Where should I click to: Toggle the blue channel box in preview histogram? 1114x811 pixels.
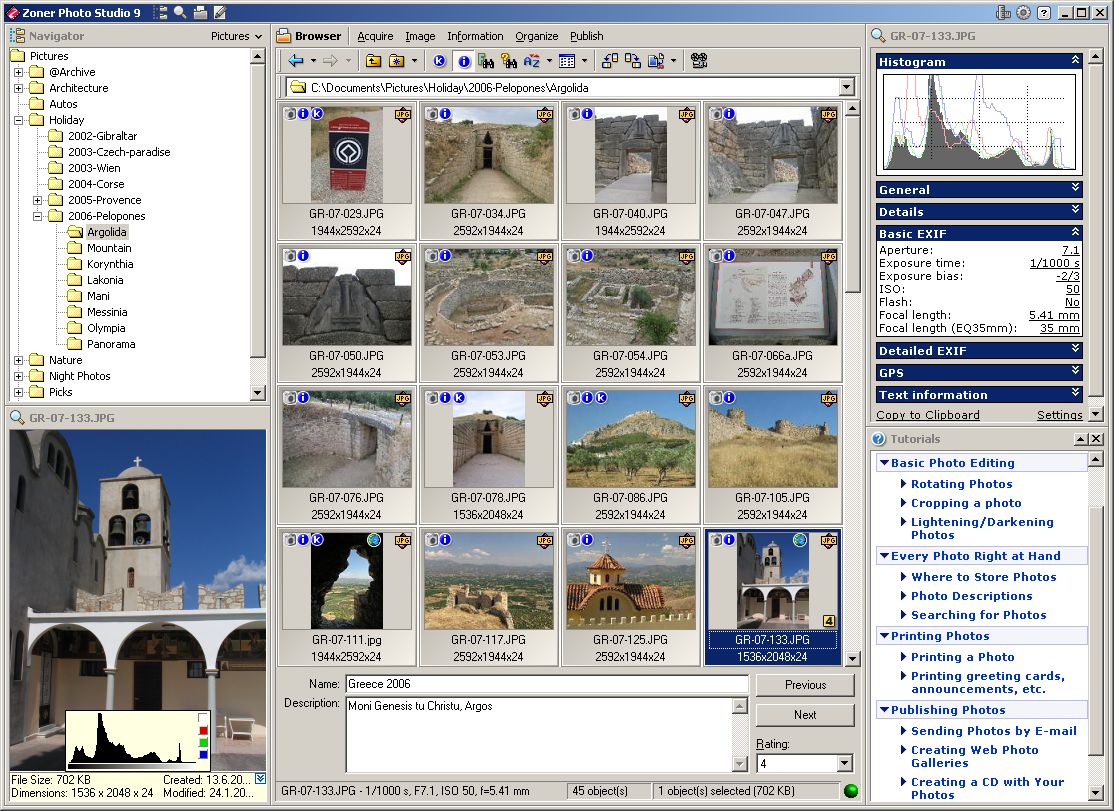(204, 756)
